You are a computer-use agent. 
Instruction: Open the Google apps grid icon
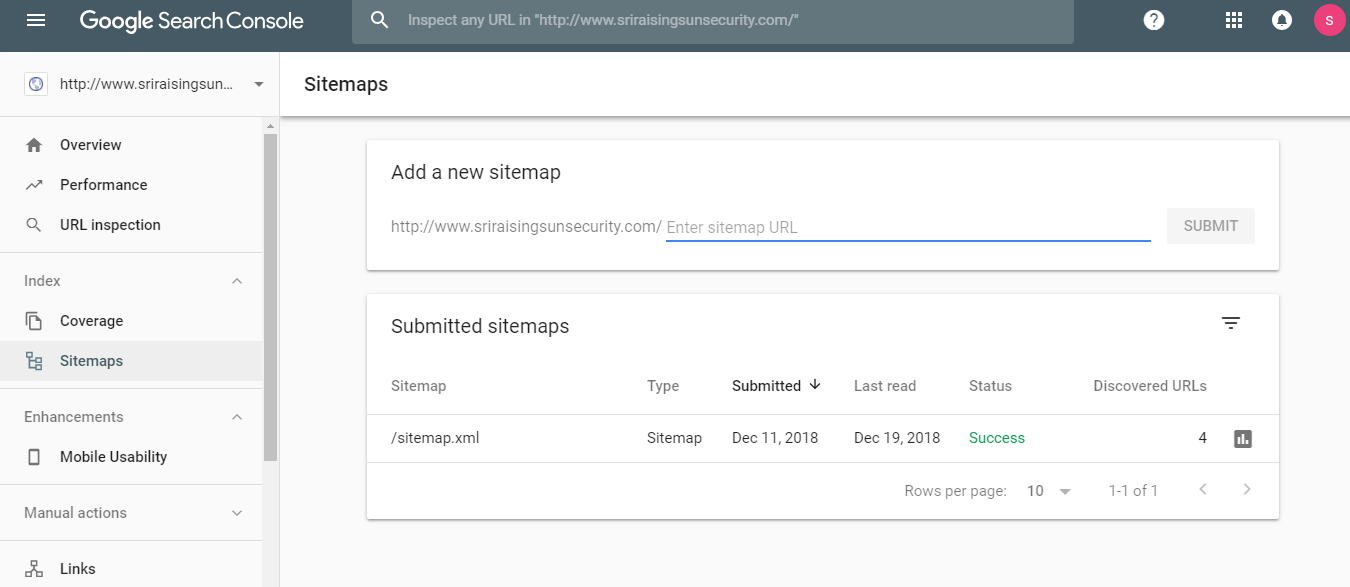click(x=1234, y=19)
